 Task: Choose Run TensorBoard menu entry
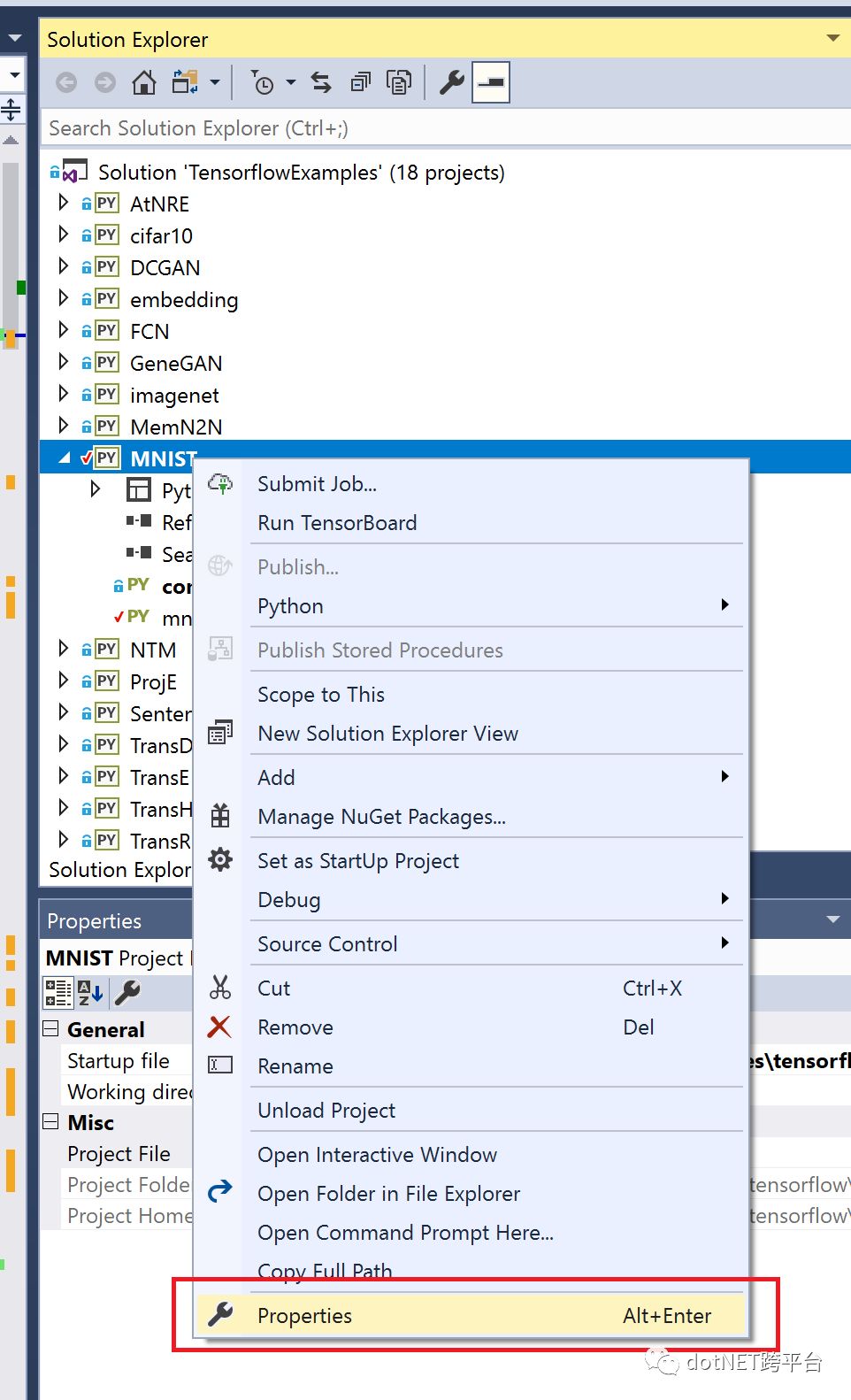click(471, 523)
